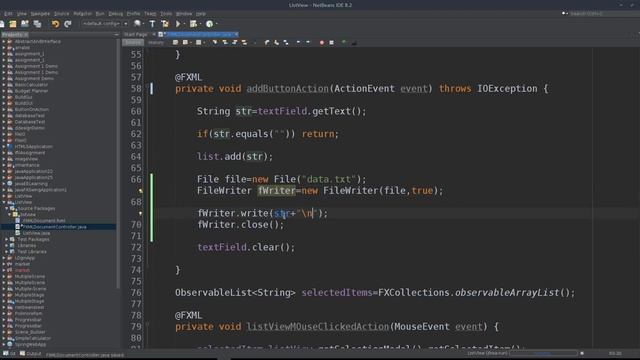Open the Debug menu
640x360 pixels.
[115, 13]
